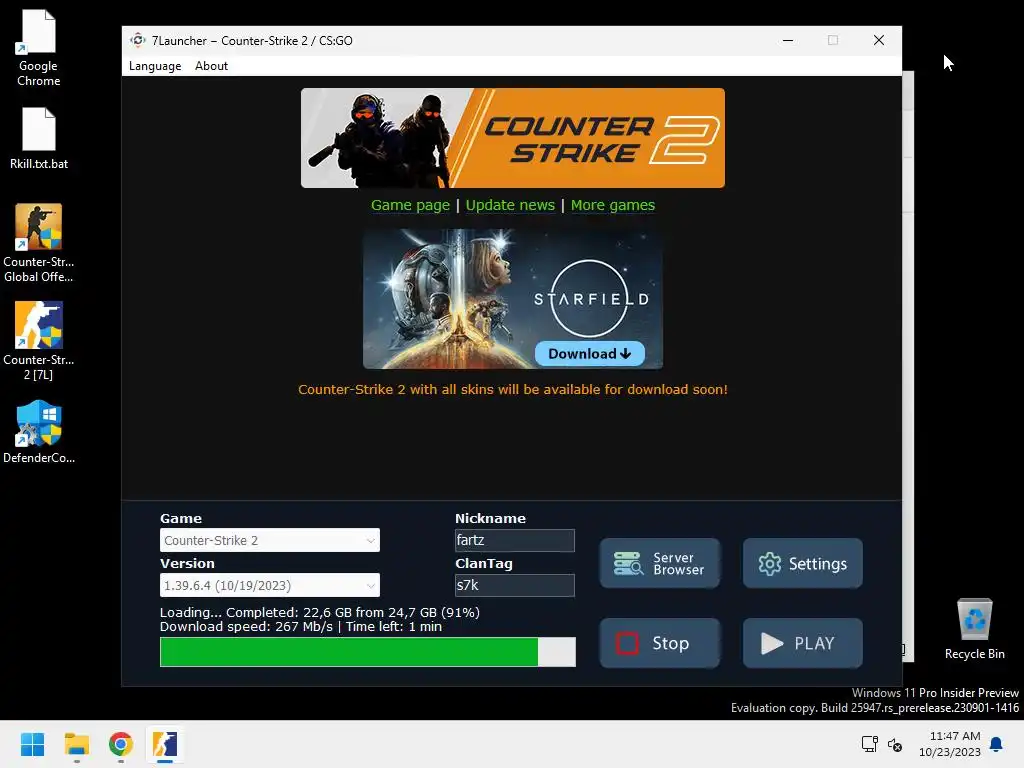Open File Explorer from the taskbar

pyautogui.click(x=76, y=744)
